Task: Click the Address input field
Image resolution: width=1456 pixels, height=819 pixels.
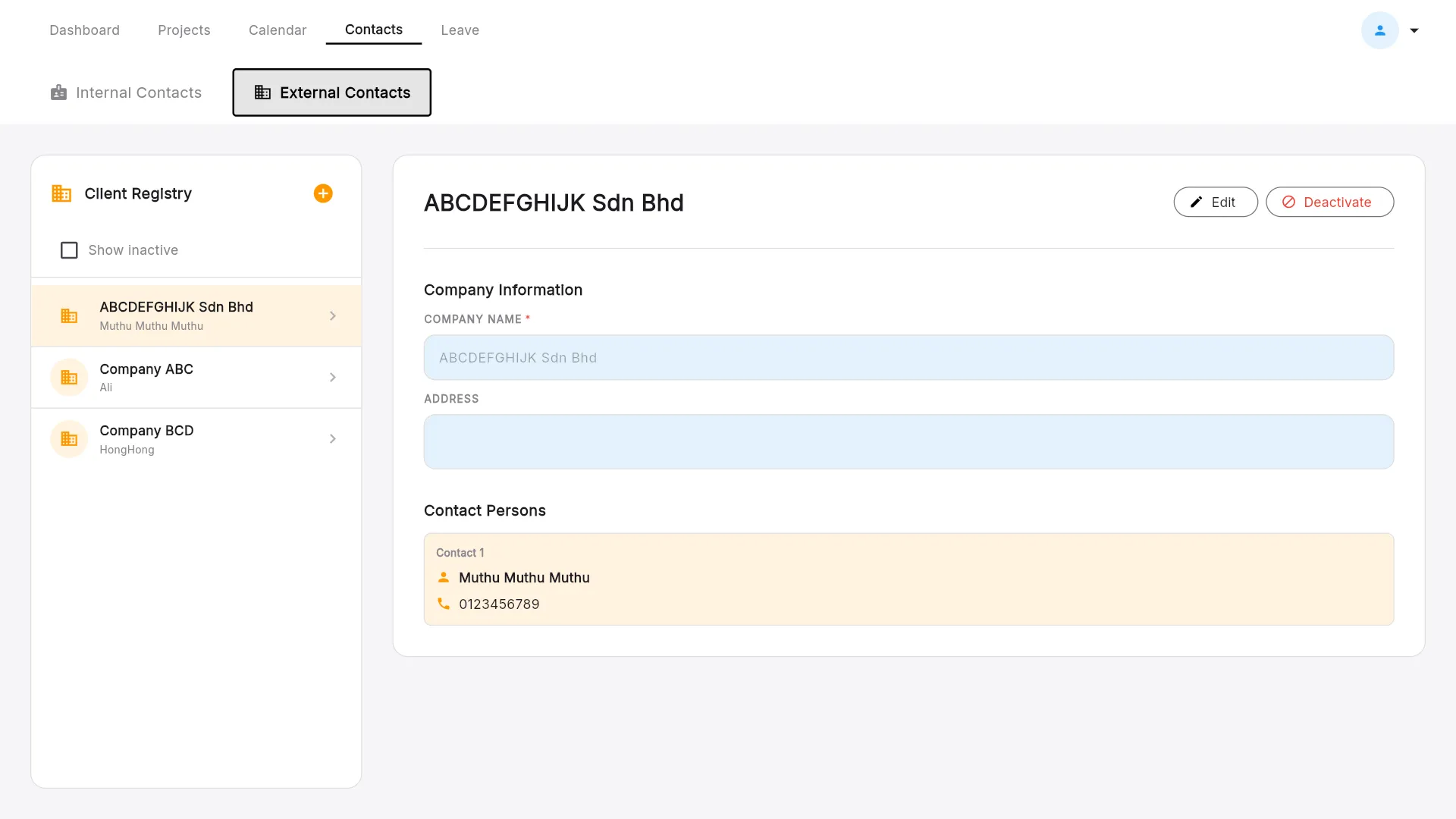Action: [x=908, y=442]
